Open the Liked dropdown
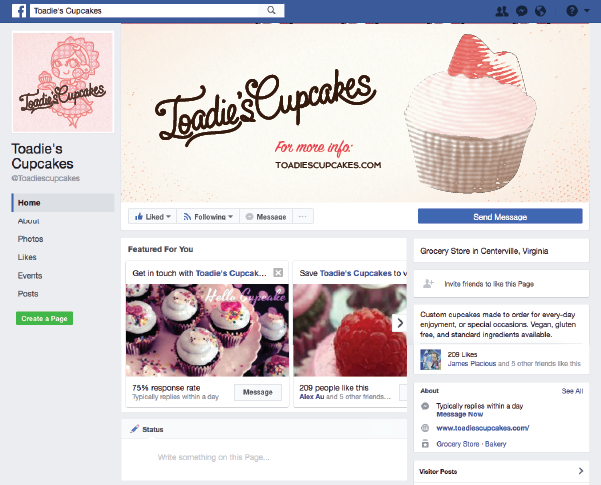The height and width of the screenshot is (485, 601). pos(152,217)
